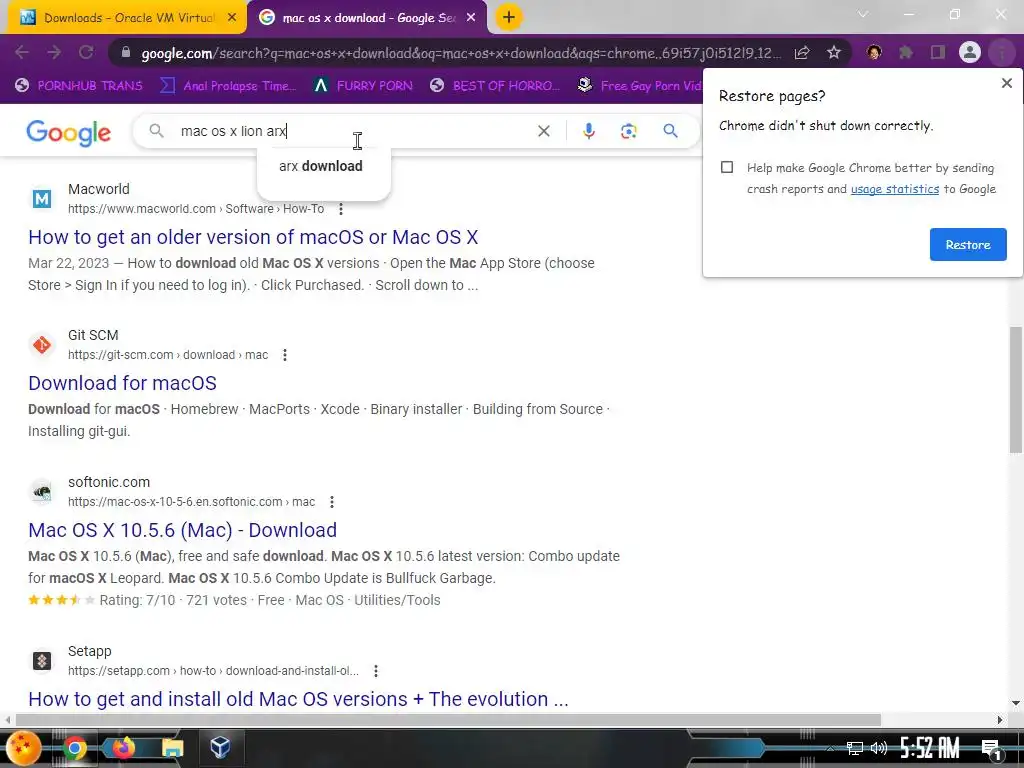1024x768 pixels.
Task: Click the Google logo
Action: click(69, 133)
